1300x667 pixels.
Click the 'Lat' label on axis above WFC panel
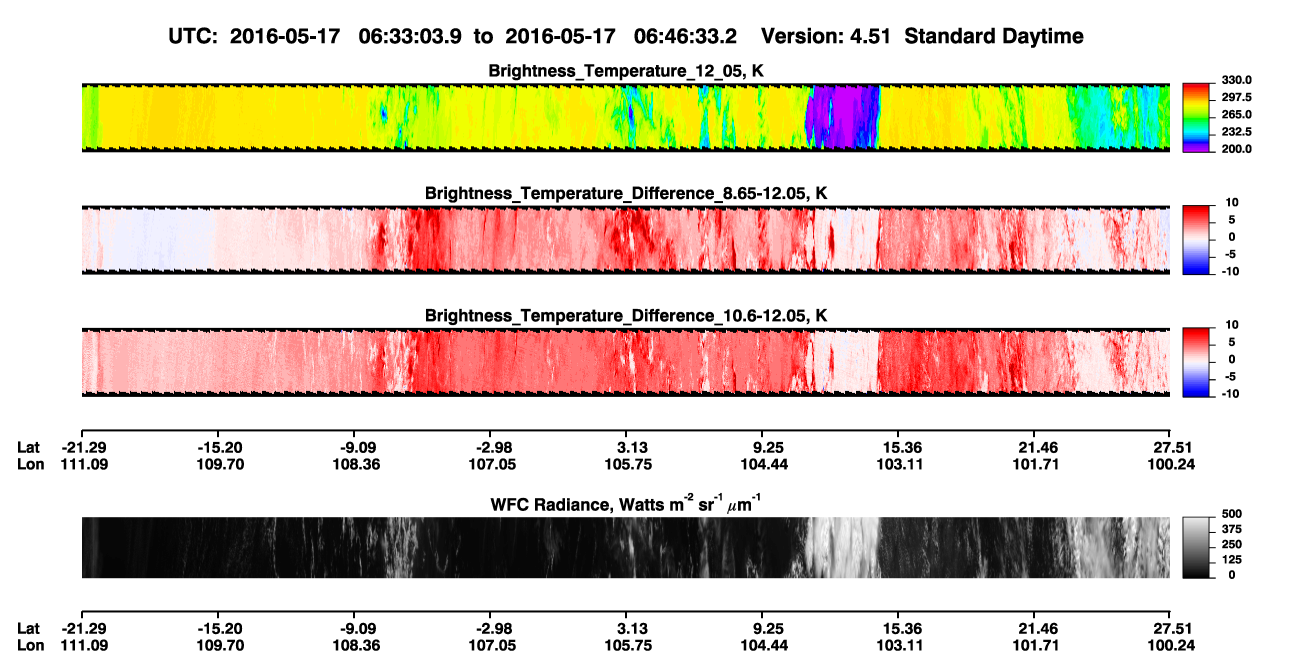tap(29, 447)
